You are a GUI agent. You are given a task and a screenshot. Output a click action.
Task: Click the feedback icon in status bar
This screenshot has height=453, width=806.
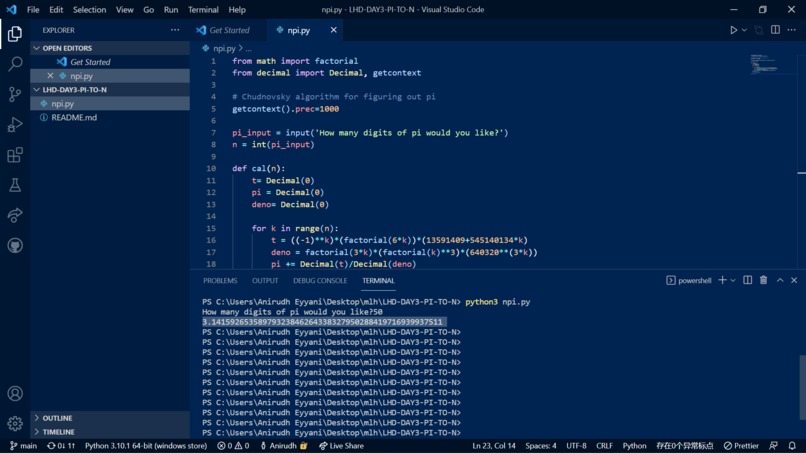point(773,446)
